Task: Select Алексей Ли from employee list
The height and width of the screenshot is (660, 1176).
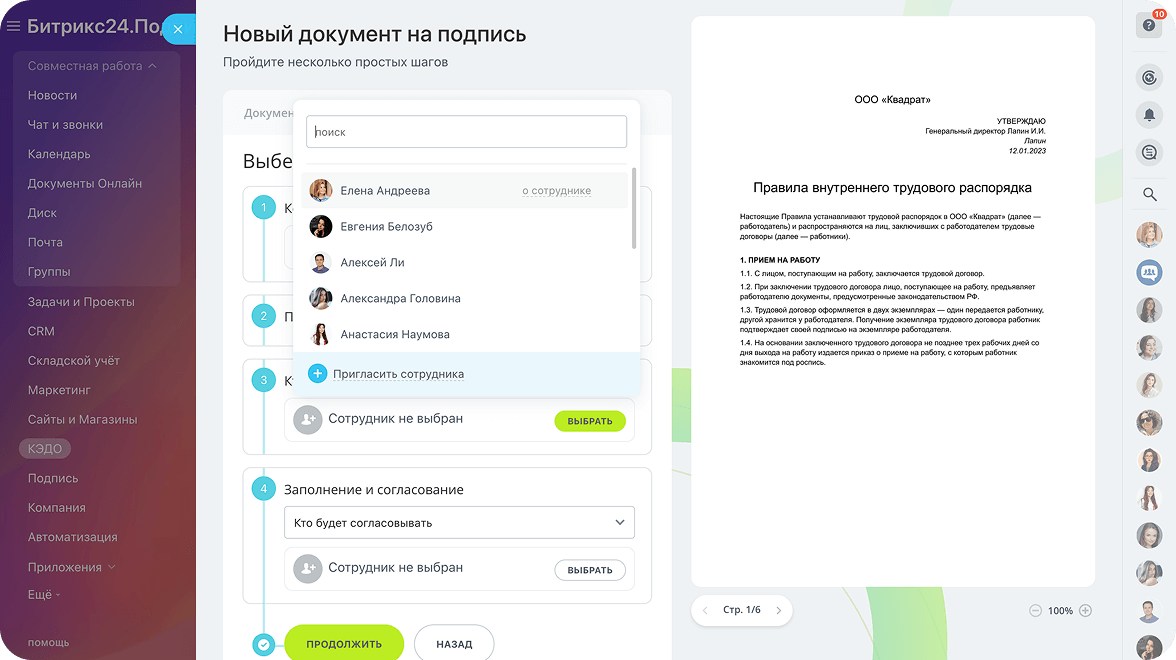Action: click(372, 263)
